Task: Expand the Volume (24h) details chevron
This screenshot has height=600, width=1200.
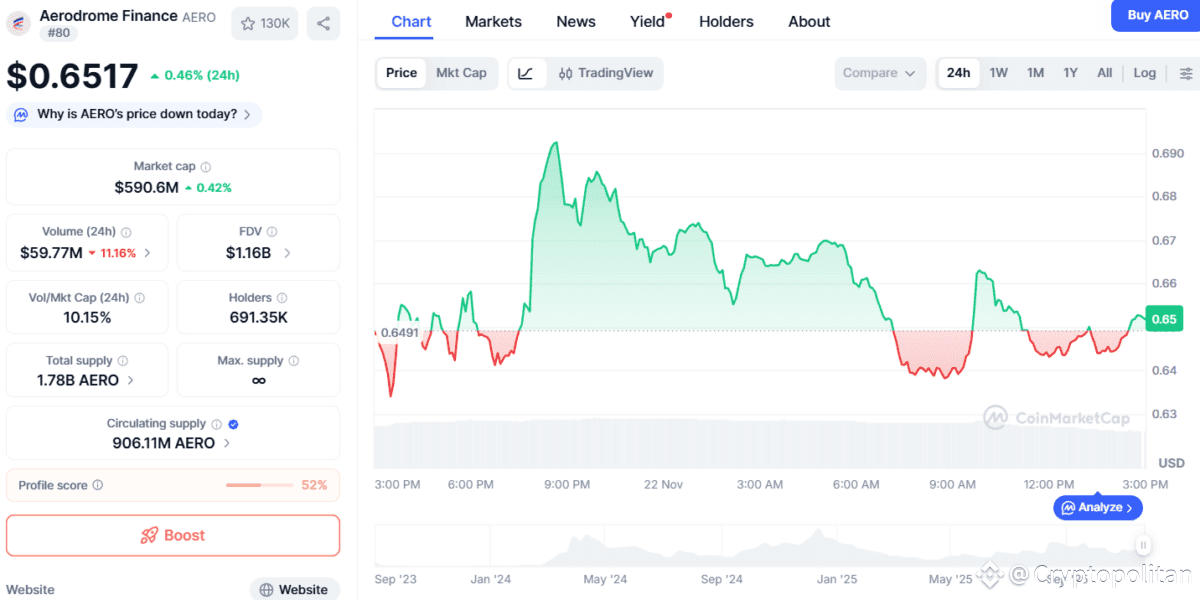Action: (148, 253)
